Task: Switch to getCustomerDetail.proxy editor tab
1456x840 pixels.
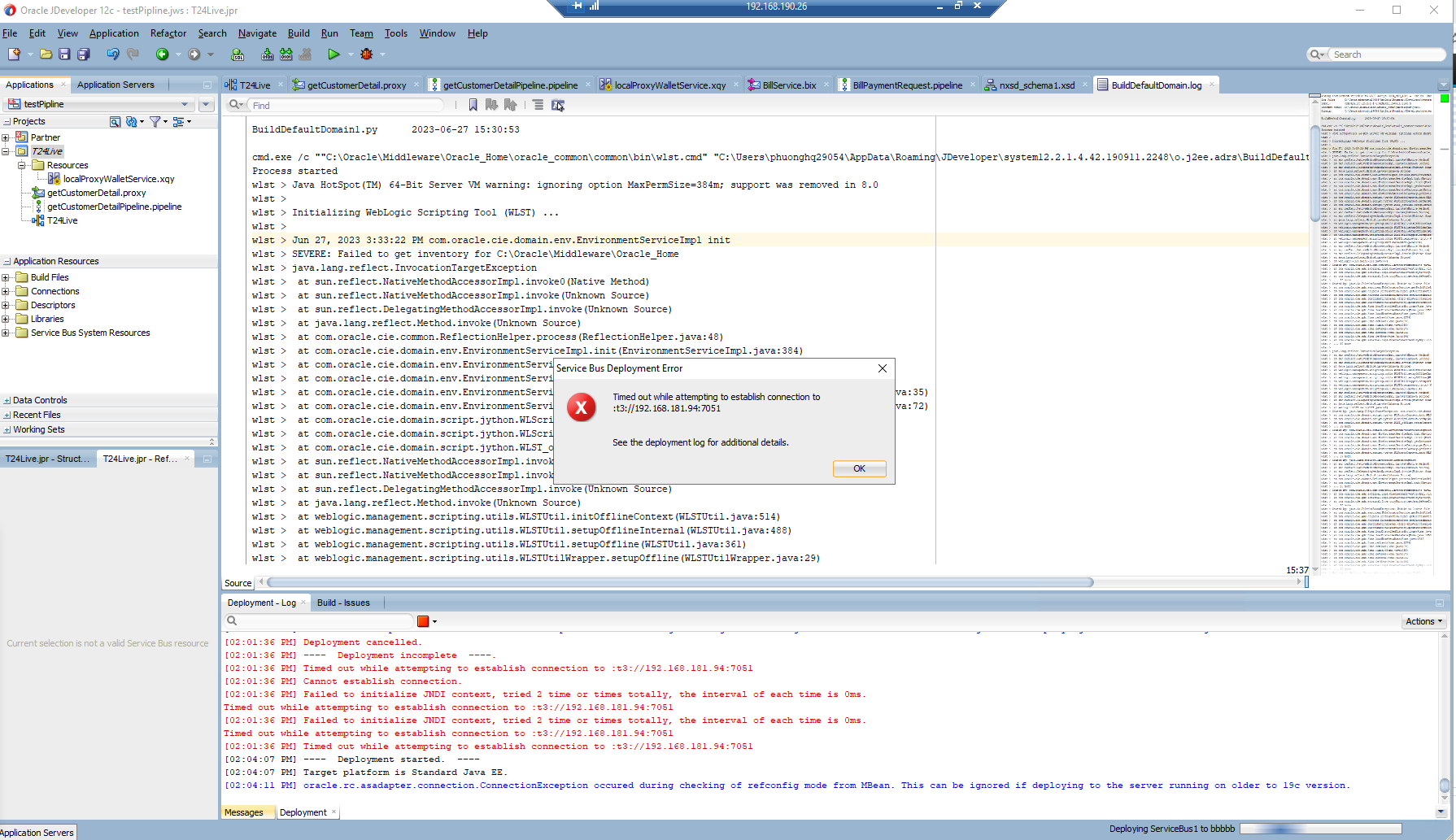Action: [356, 85]
